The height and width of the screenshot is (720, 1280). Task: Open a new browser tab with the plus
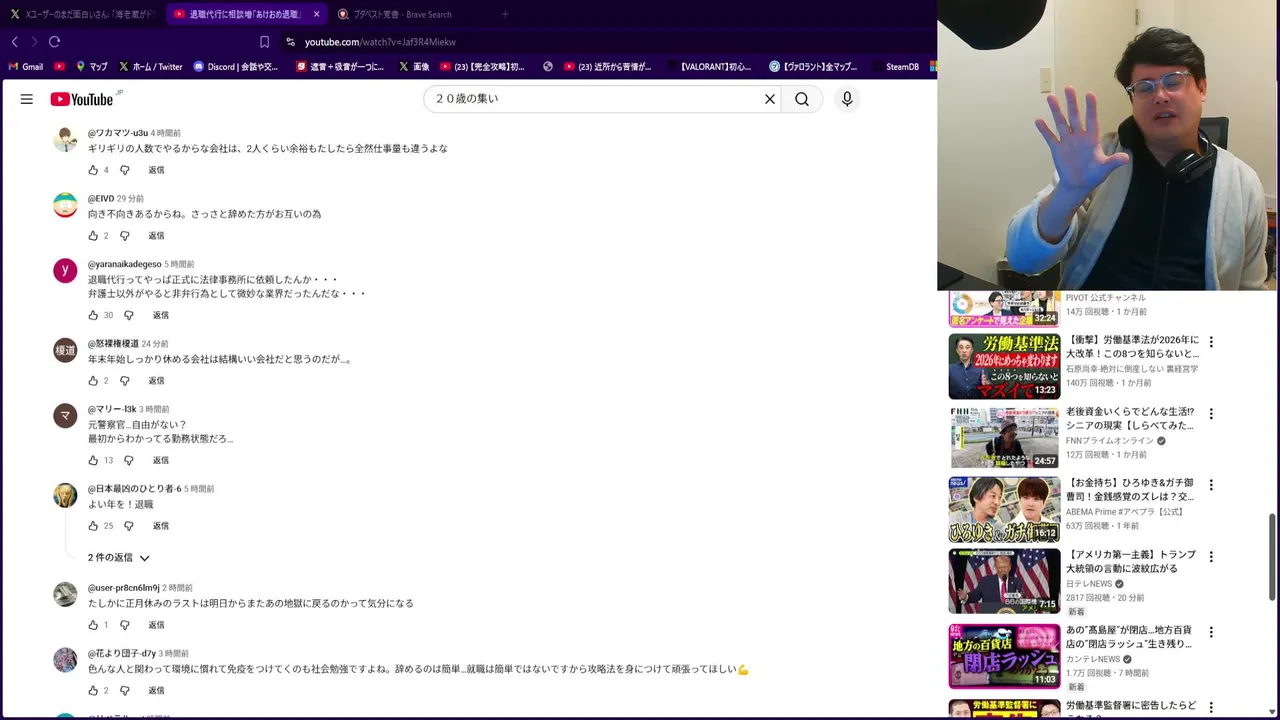coord(505,14)
